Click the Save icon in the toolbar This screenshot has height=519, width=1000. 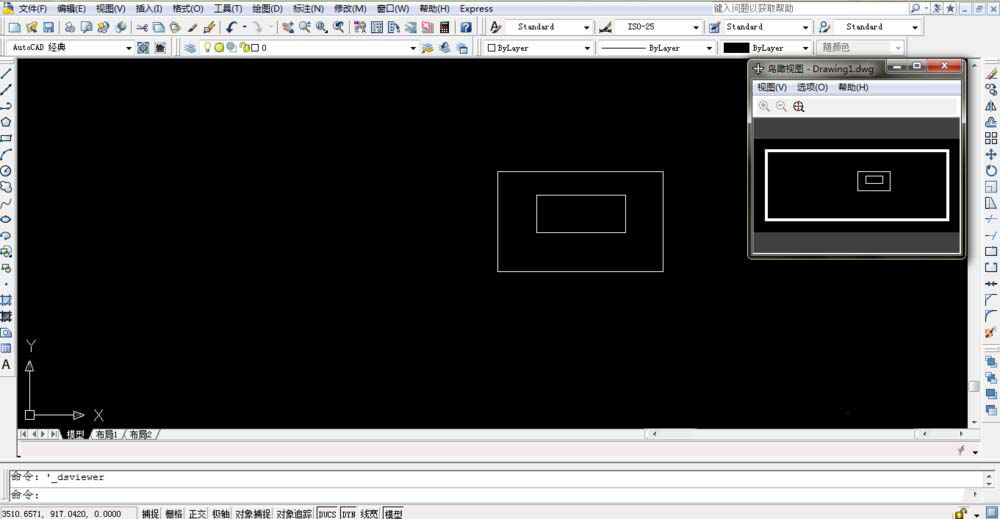[48, 27]
